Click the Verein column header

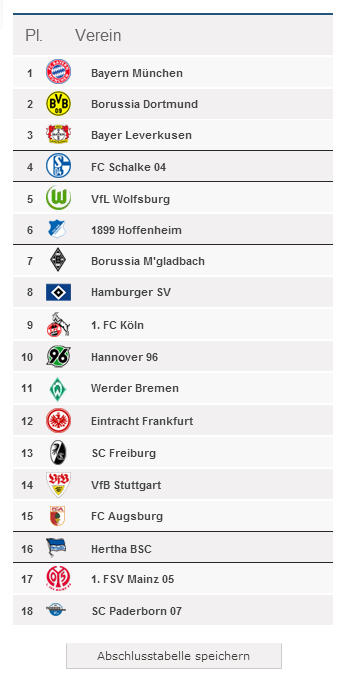98,35
